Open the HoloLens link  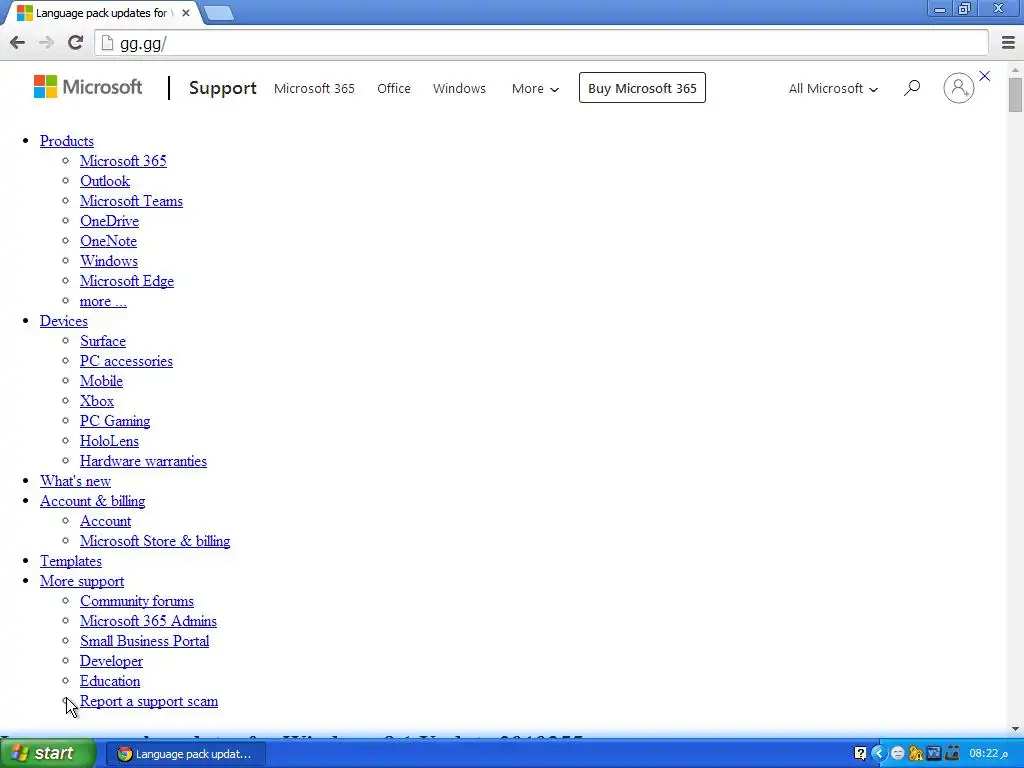tap(109, 441)
